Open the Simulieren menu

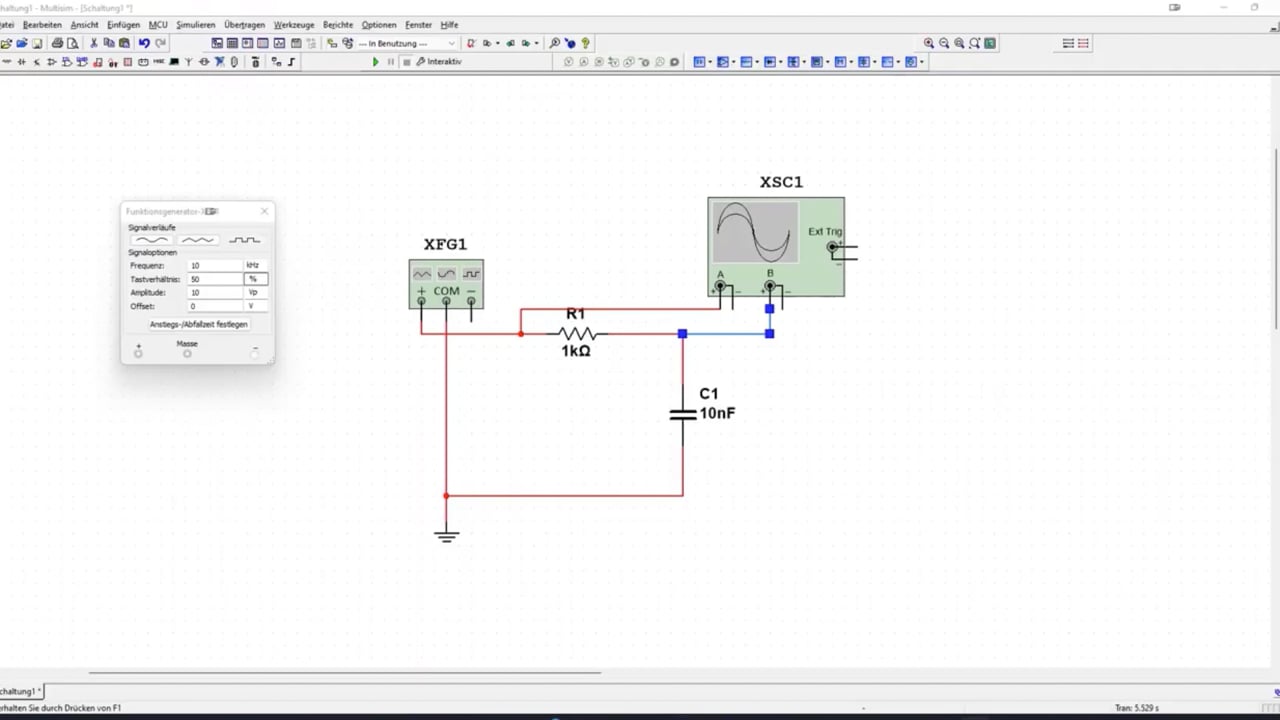(x=195, y=24)
